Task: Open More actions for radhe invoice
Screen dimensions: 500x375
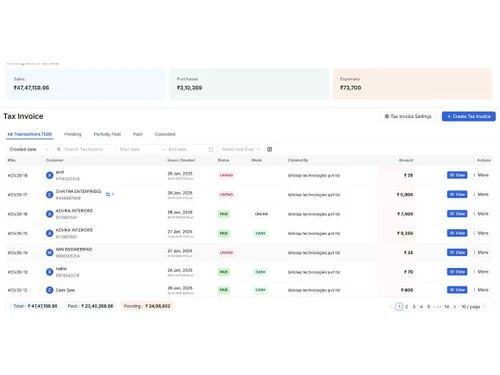Action: click(481, 272)
